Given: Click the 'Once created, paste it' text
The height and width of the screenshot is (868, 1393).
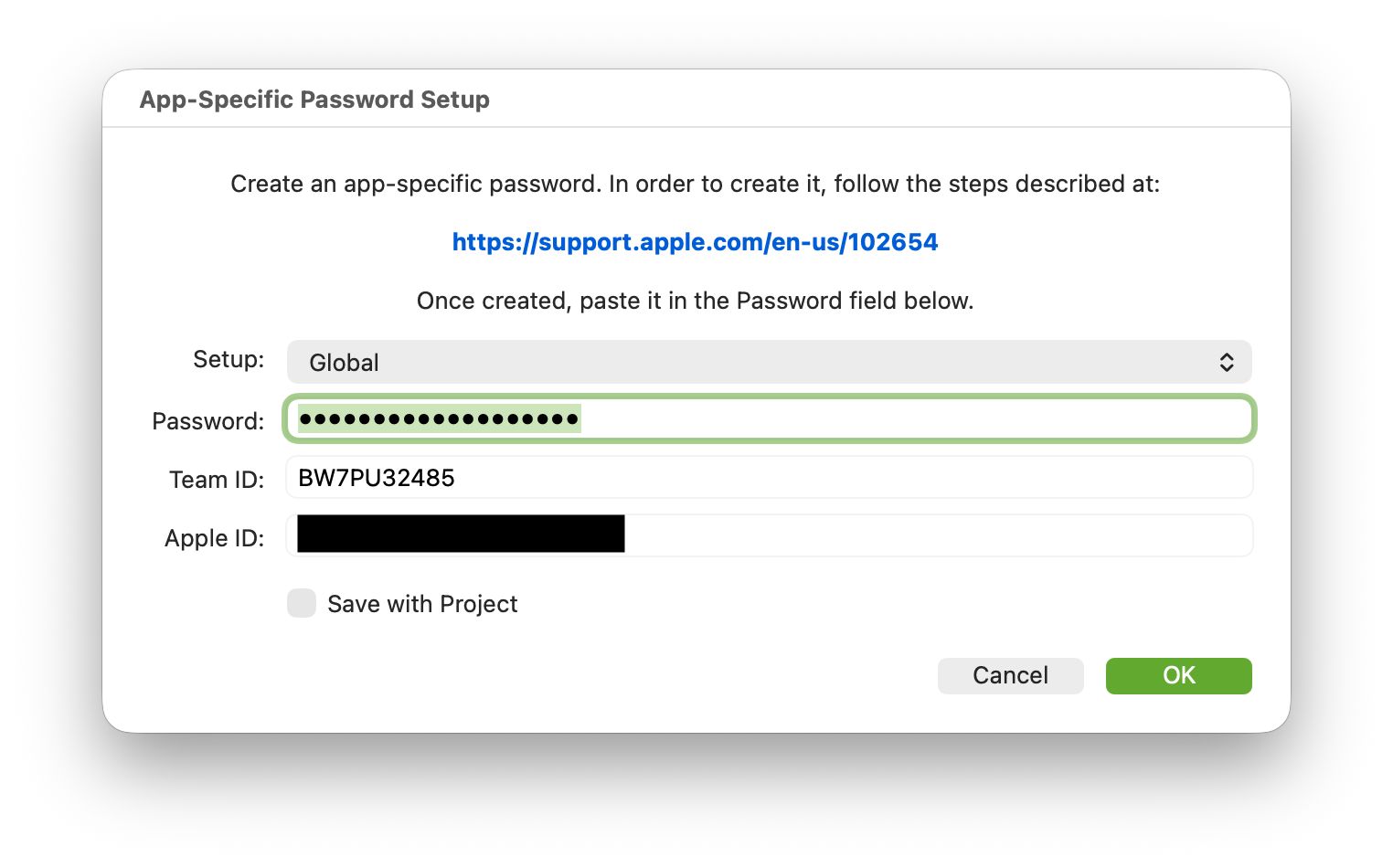Looking at the screenshot, I should 695,301.
